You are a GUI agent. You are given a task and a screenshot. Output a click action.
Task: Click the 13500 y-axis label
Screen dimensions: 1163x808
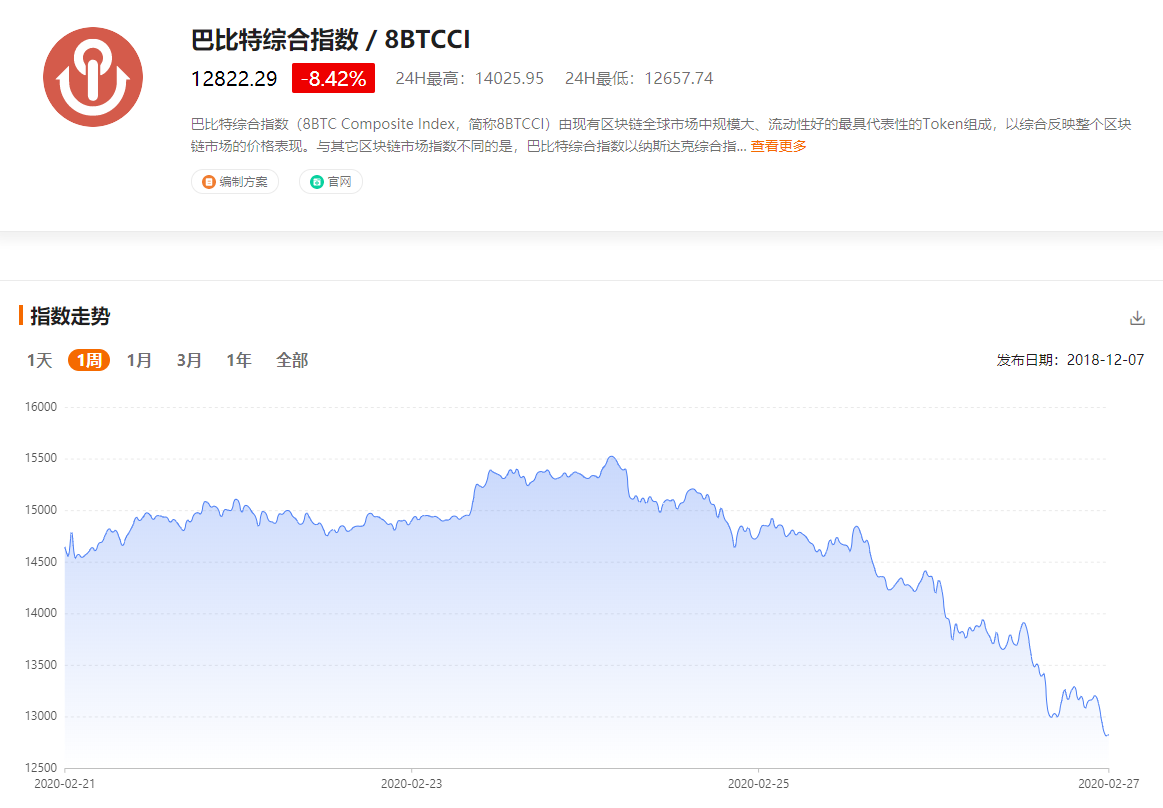tap(41, 665)
